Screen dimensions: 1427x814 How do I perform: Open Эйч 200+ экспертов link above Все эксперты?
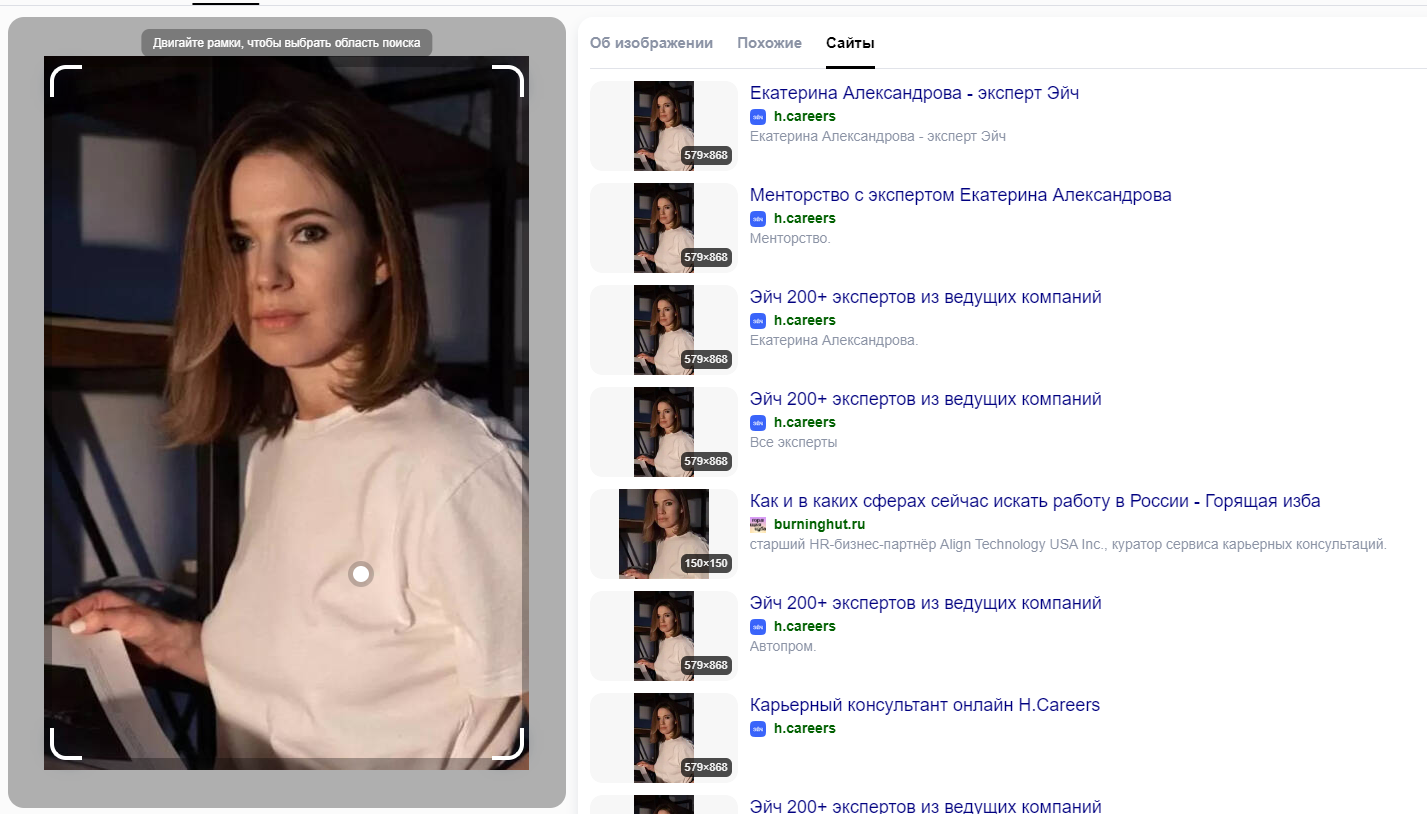tap(925, 399)
